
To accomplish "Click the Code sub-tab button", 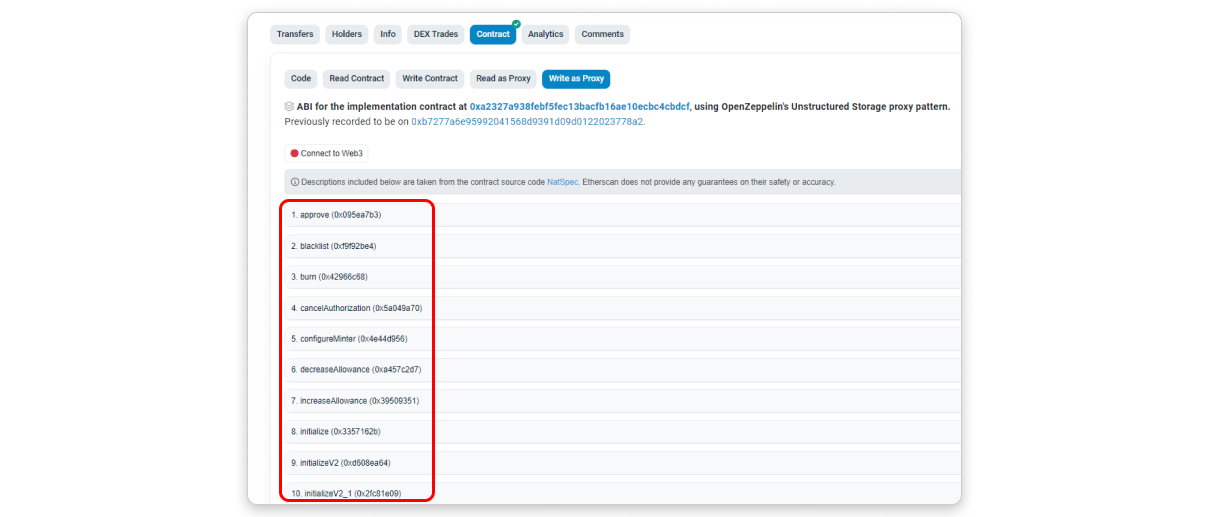I will (x=301, y=79).
